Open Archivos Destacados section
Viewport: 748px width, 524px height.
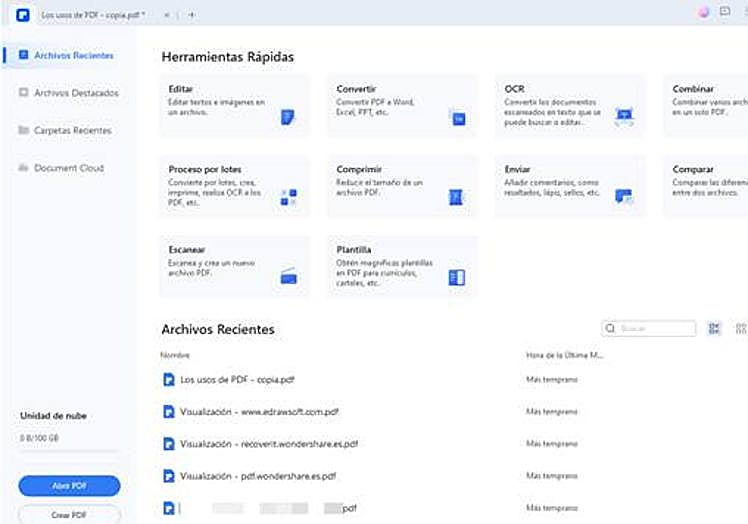75,93
